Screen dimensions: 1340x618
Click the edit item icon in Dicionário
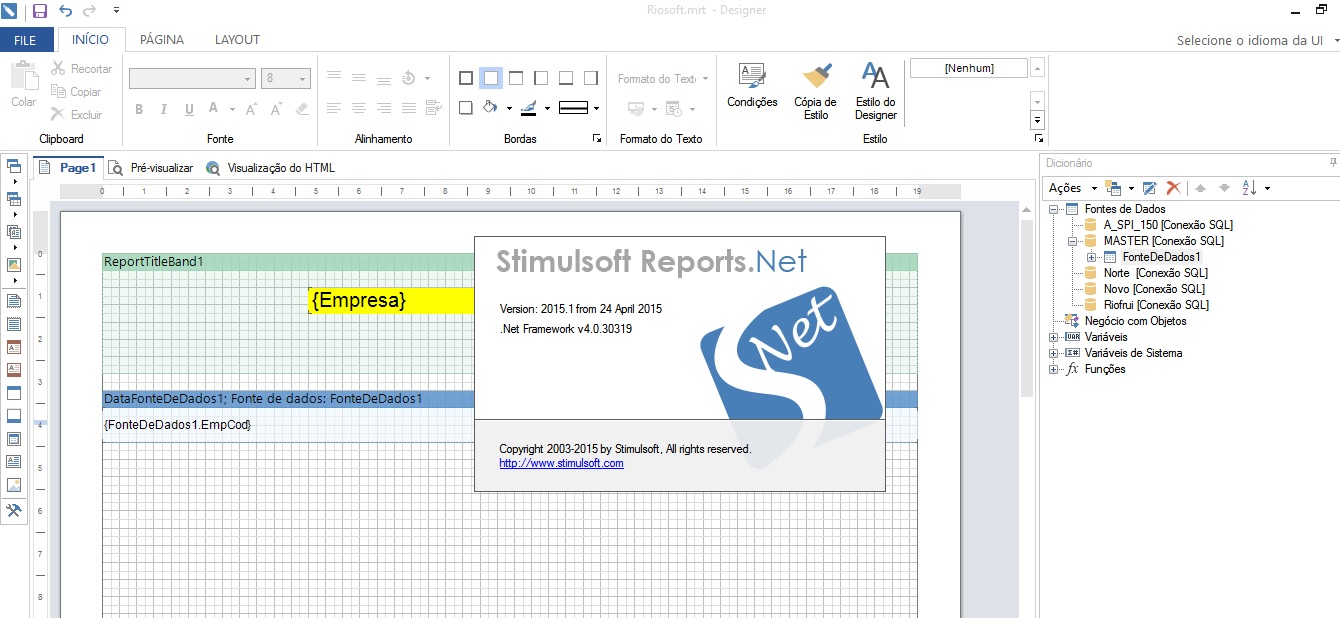point(1150,188)
